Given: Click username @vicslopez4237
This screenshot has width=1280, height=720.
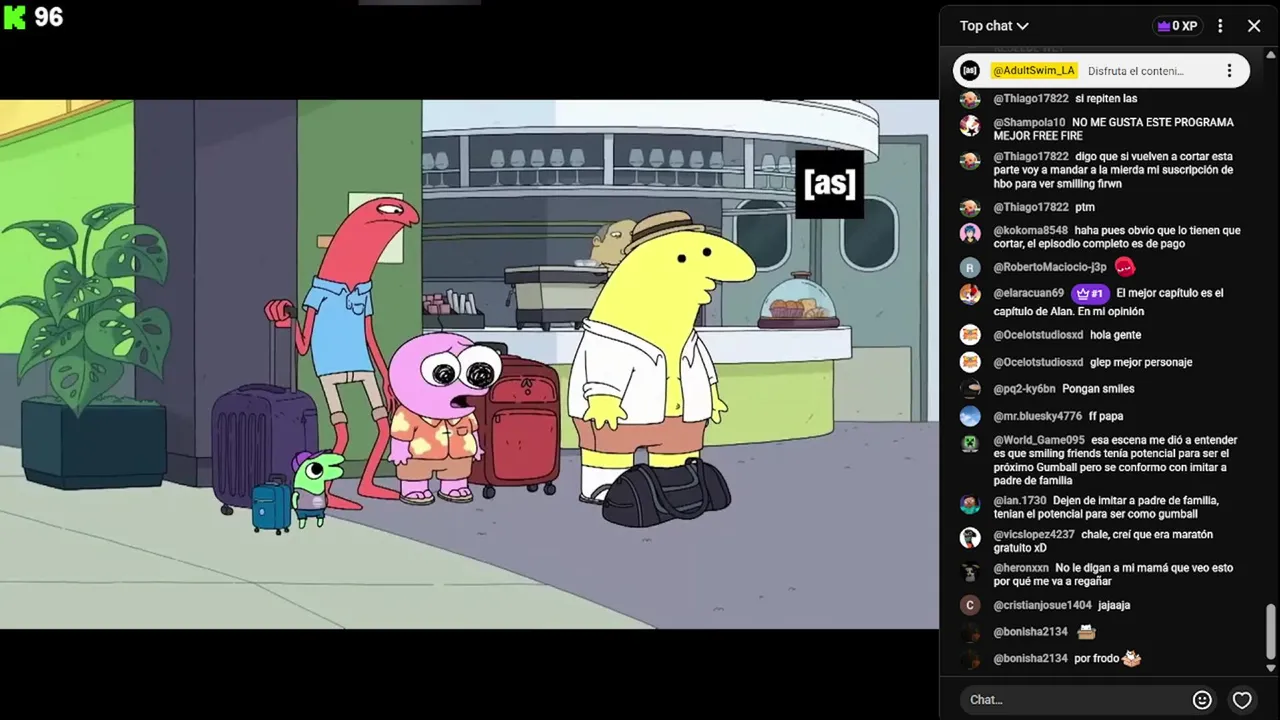Looking at the screenshot, I should [x=1034, y=535].
